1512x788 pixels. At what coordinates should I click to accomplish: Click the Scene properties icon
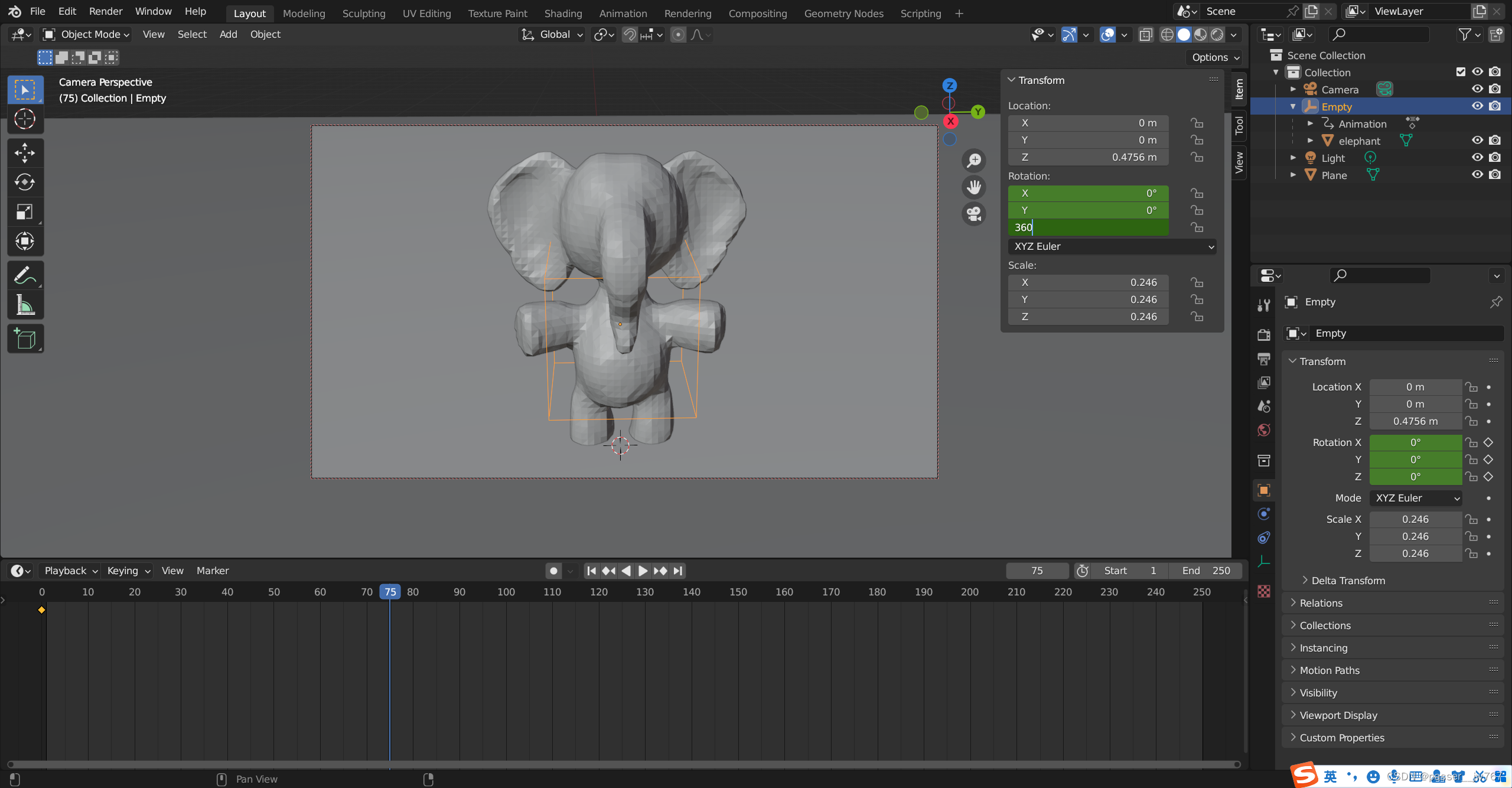(x=1264, y=406)
